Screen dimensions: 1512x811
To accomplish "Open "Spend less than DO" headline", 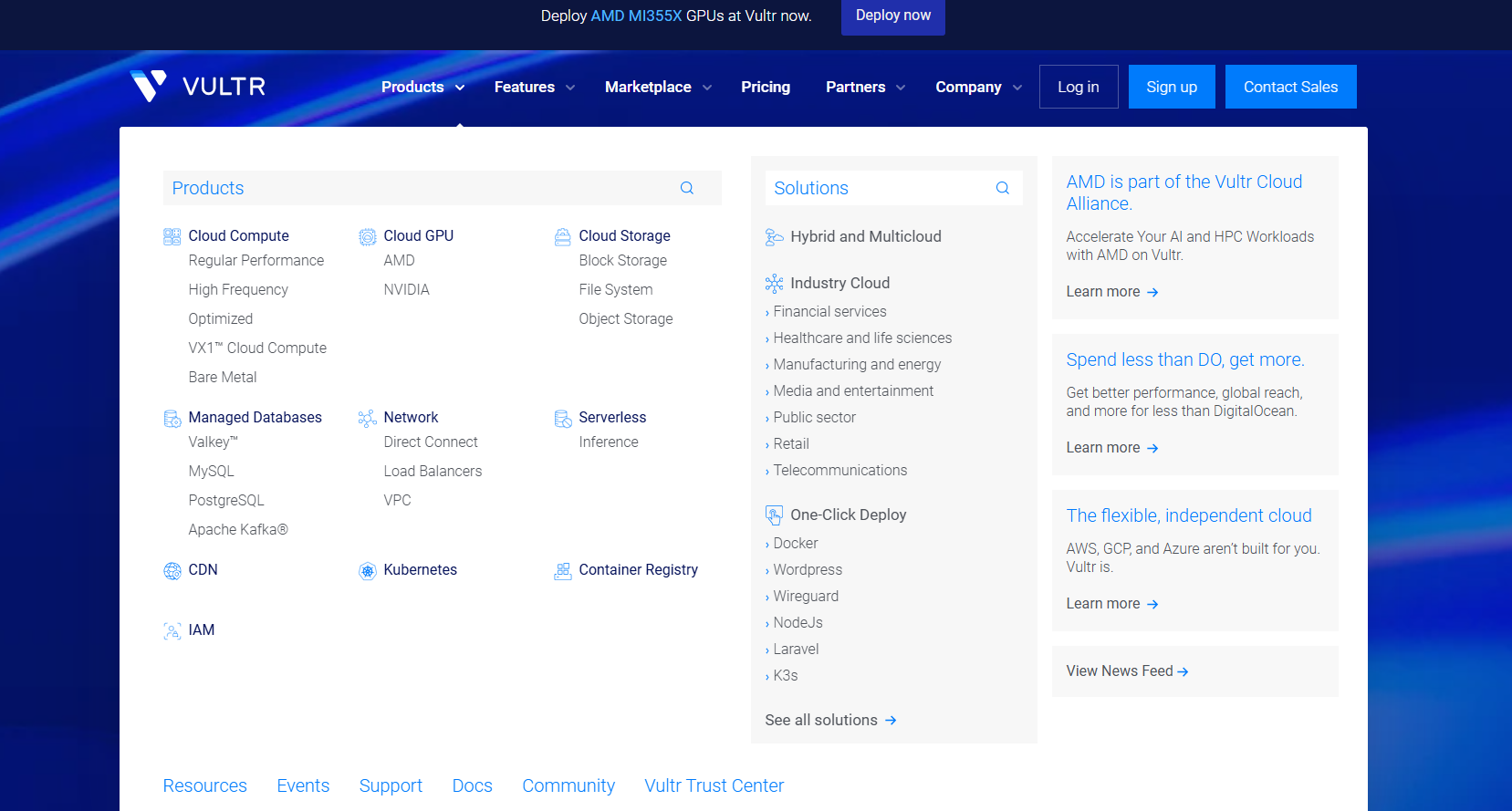I will [x=1185, y=359].
